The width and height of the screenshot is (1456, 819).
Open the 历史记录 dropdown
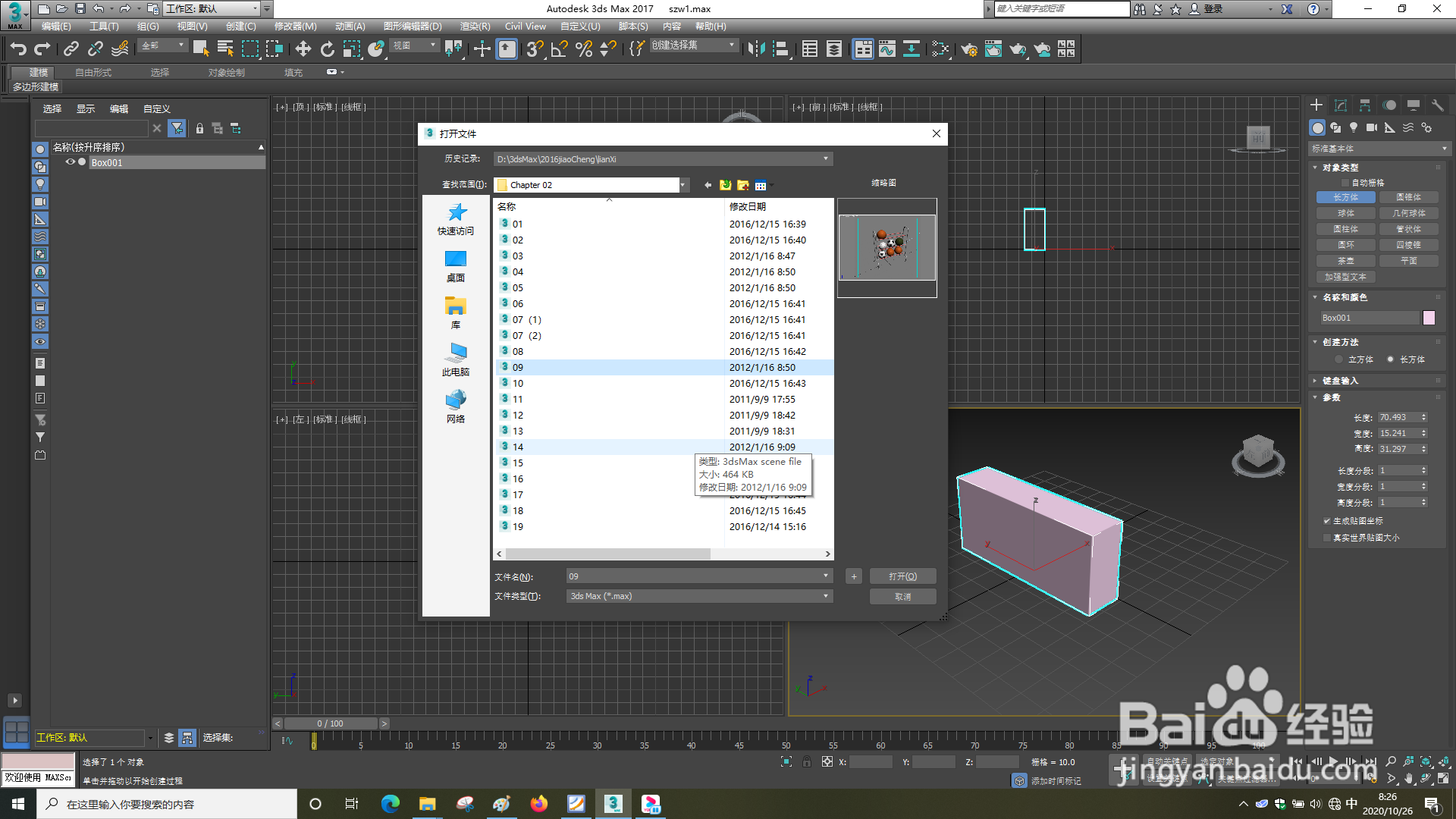[x=825, y=158]
